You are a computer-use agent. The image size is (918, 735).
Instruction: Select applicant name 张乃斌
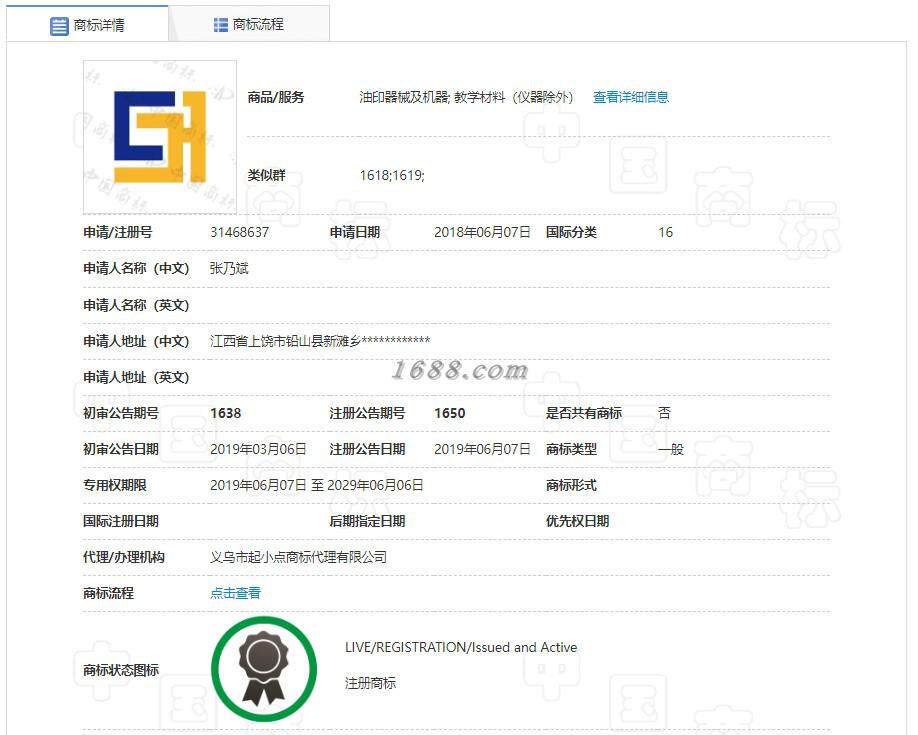click(x=229, y=268)
